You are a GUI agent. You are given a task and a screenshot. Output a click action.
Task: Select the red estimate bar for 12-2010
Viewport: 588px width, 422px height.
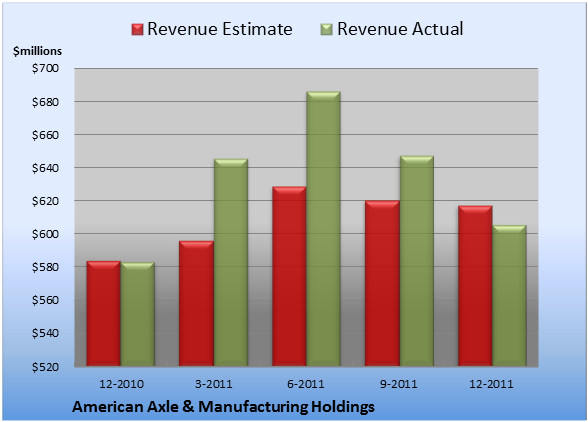104,314
